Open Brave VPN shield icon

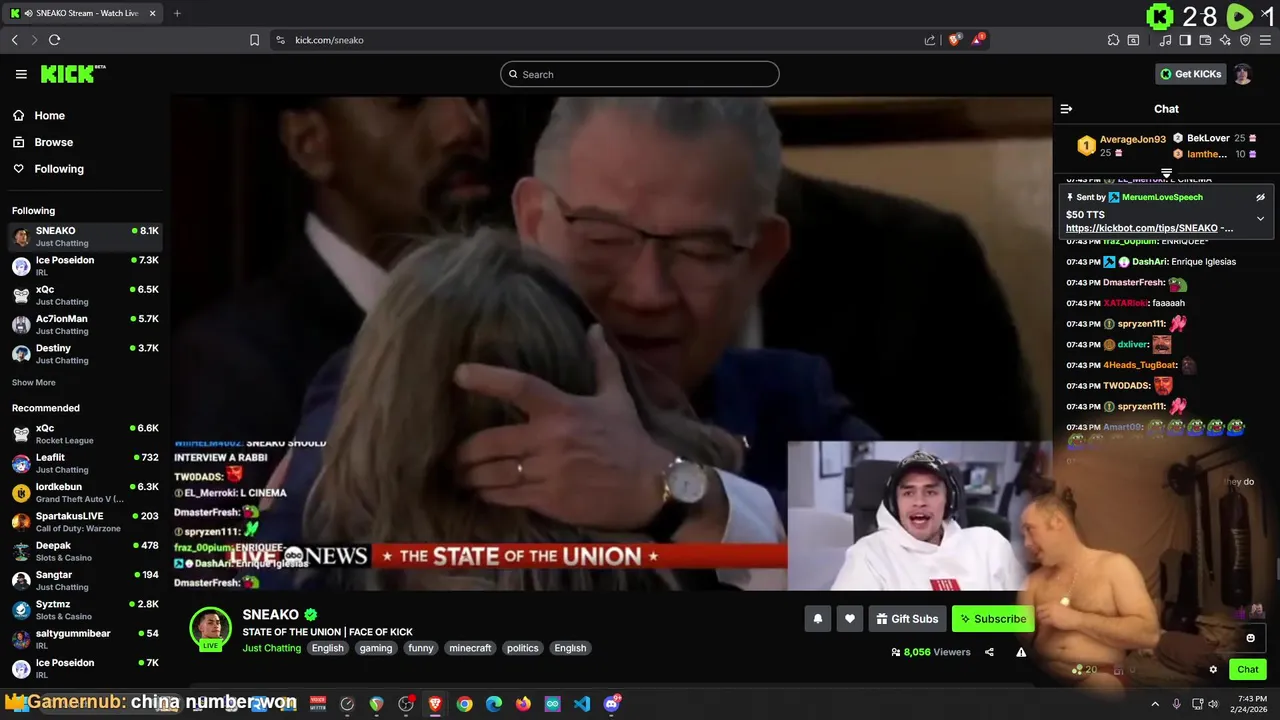pyautogui.click(x=1245, y=40)
